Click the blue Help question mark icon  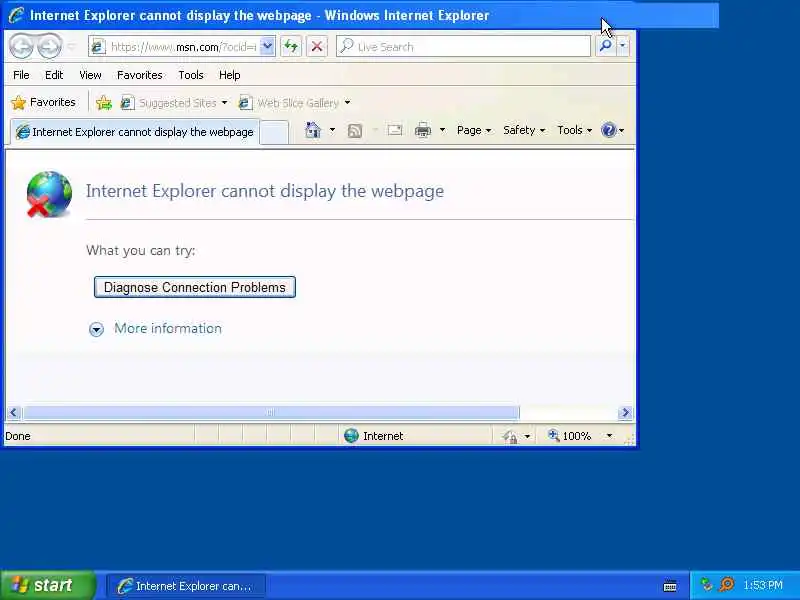pyautogui.click(x=609, y=131)
